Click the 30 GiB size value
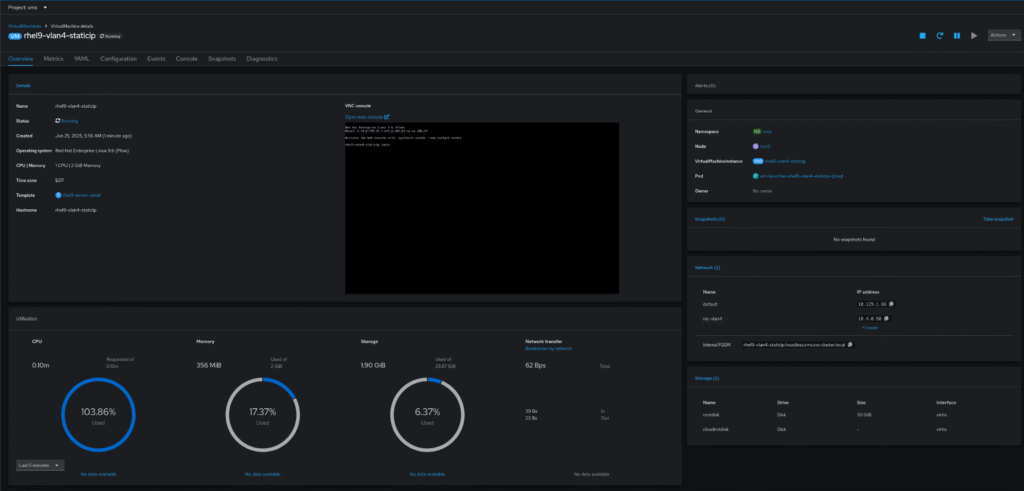Screen dimensions: 1024x491 (863, 414)
